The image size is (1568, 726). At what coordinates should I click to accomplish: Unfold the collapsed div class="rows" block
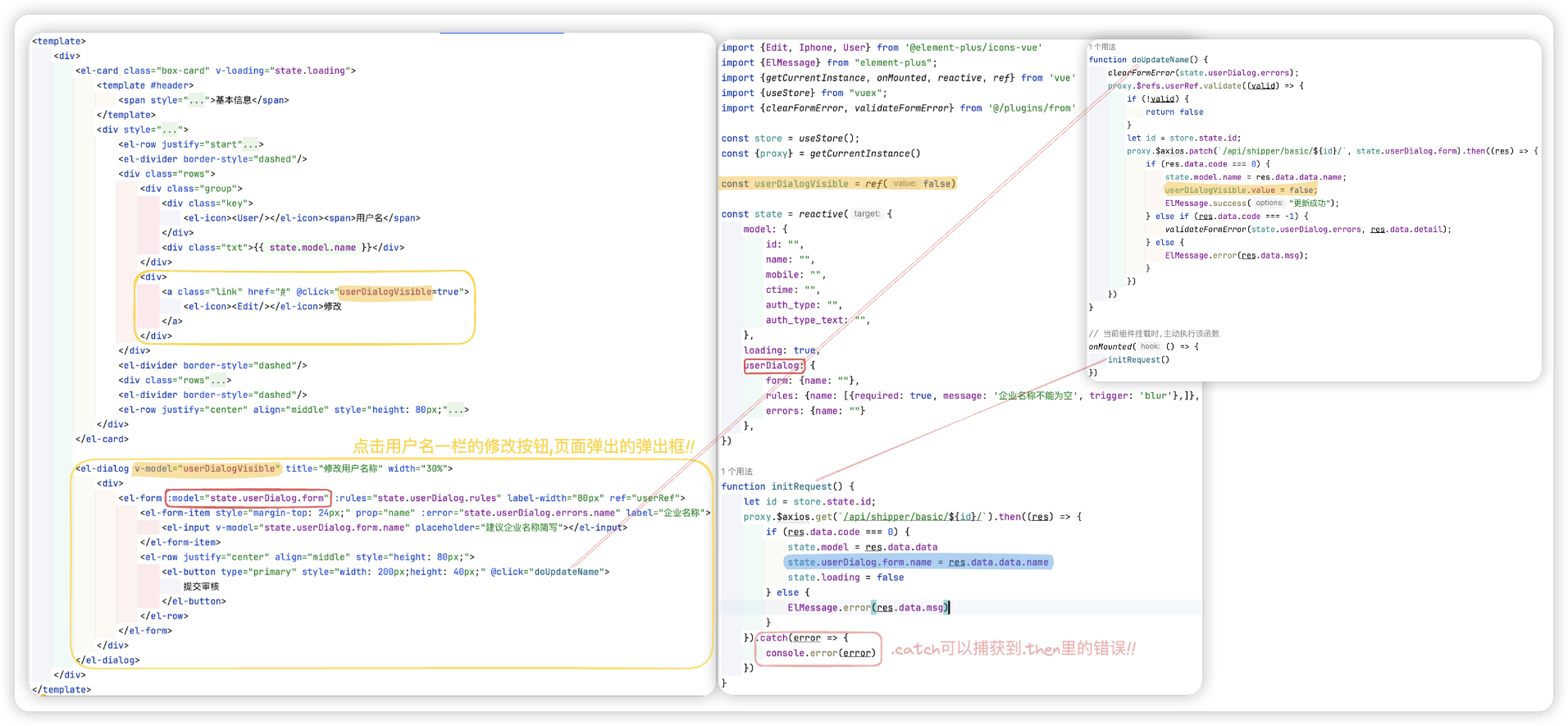tap(218, 381)
